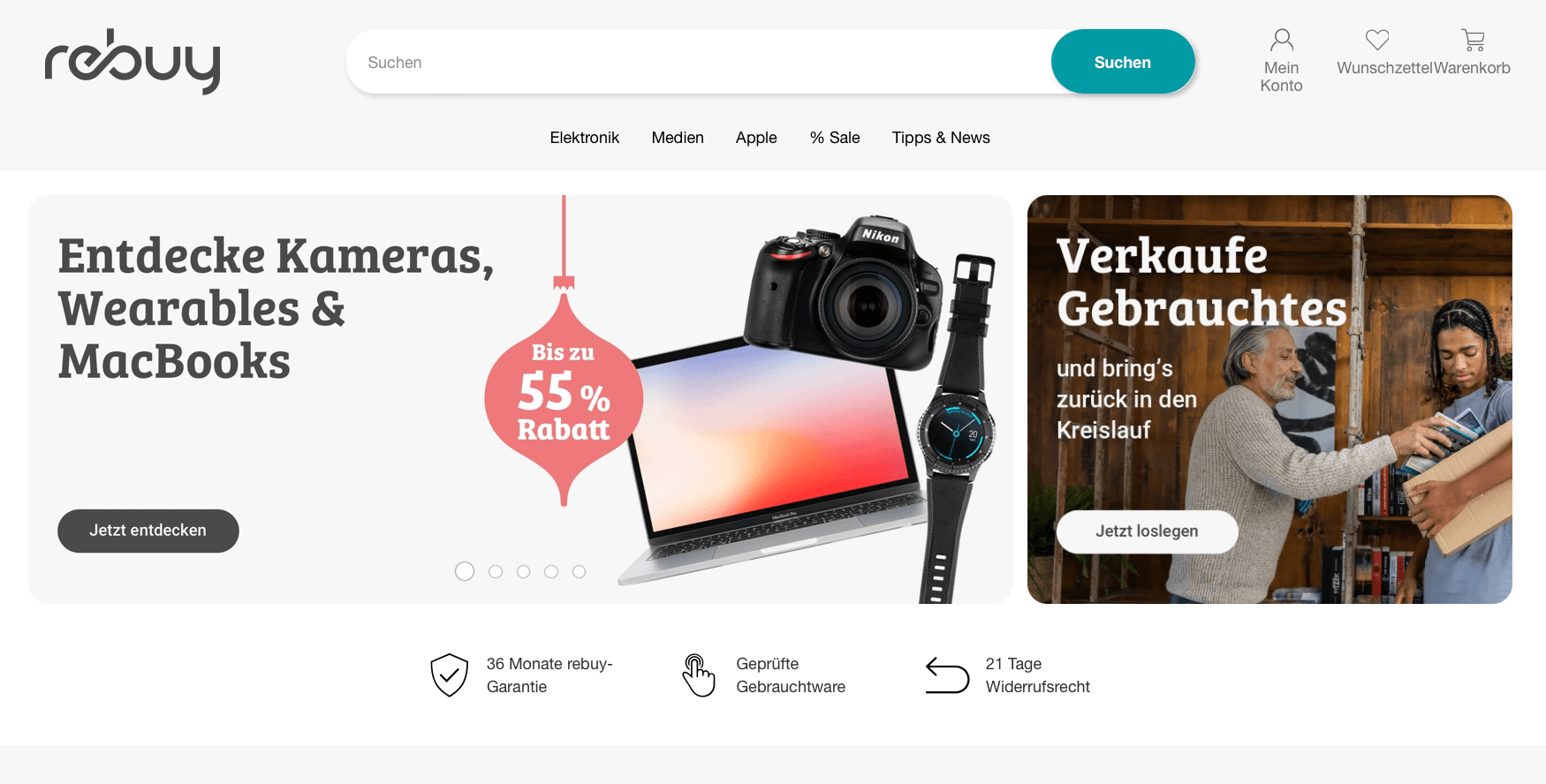Select the fifth carousel slide dot

coord(579,571)
